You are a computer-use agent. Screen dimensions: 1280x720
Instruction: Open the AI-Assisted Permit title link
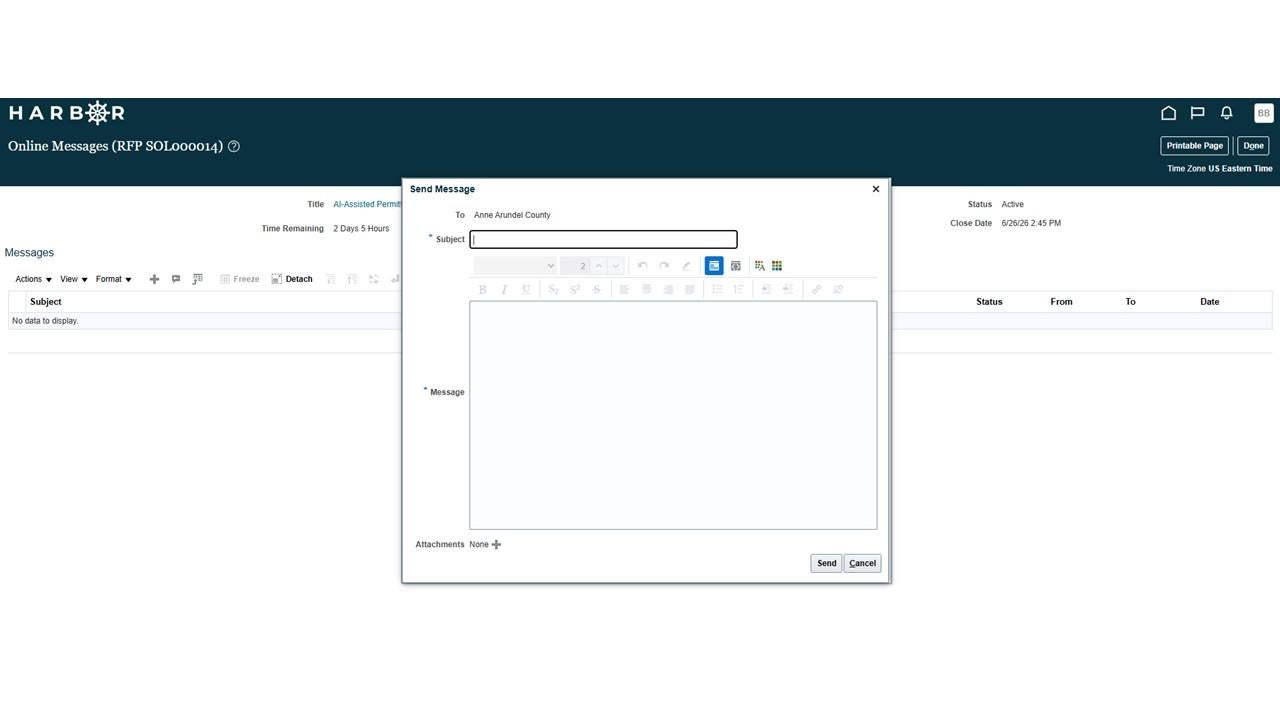click(367, 204)
